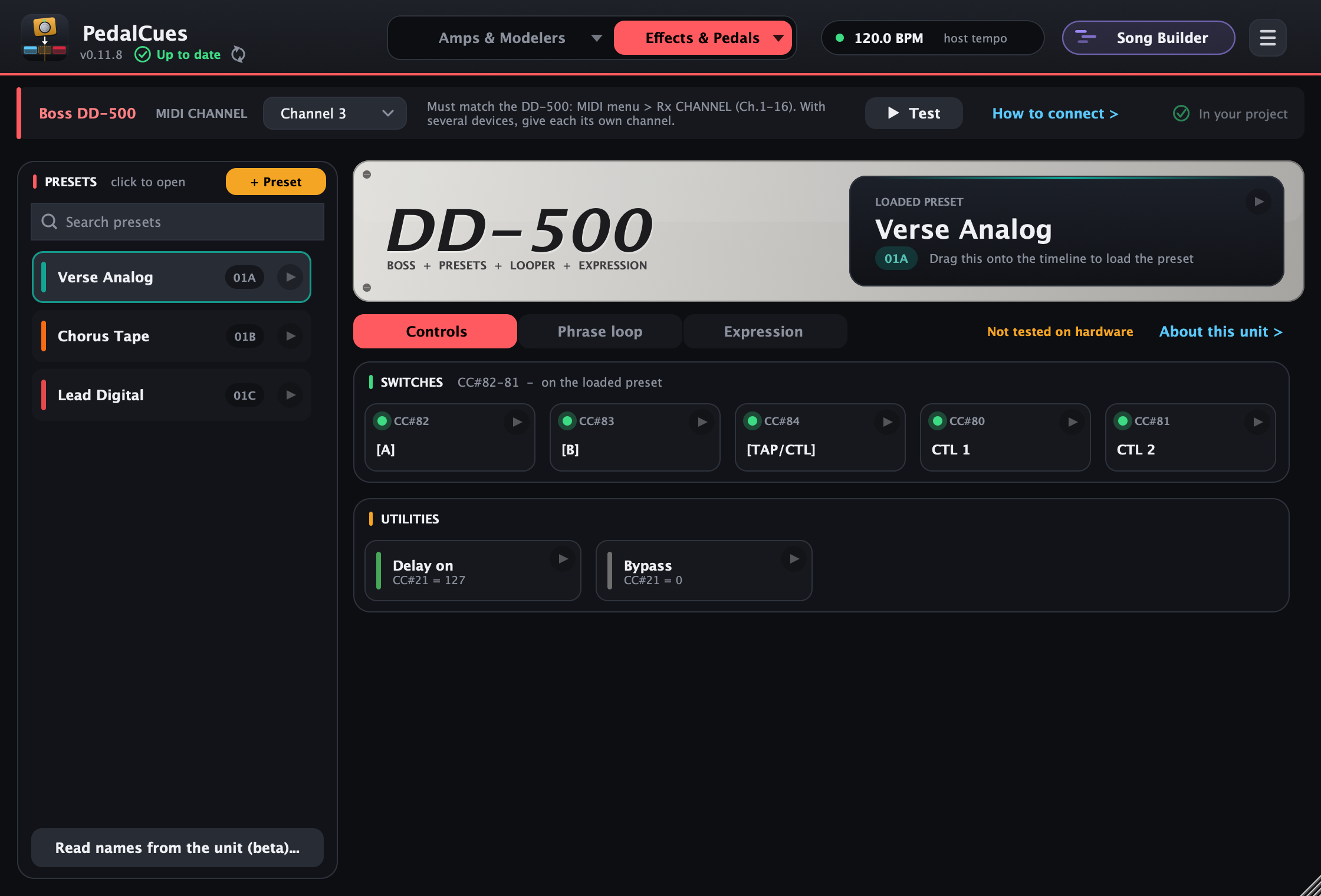Image resolution: width=1321 pixels, height=896 pixels.
Task: Click the refresh update check icon
Action: pyautogui.click(x=238, y=54)
